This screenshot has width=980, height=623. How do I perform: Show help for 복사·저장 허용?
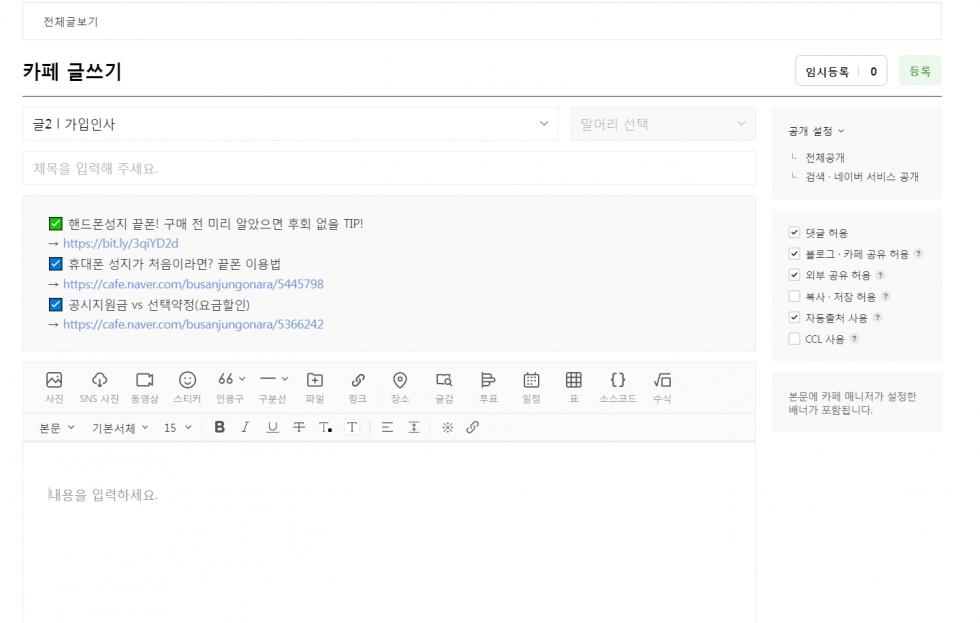(x=886, y=296)
